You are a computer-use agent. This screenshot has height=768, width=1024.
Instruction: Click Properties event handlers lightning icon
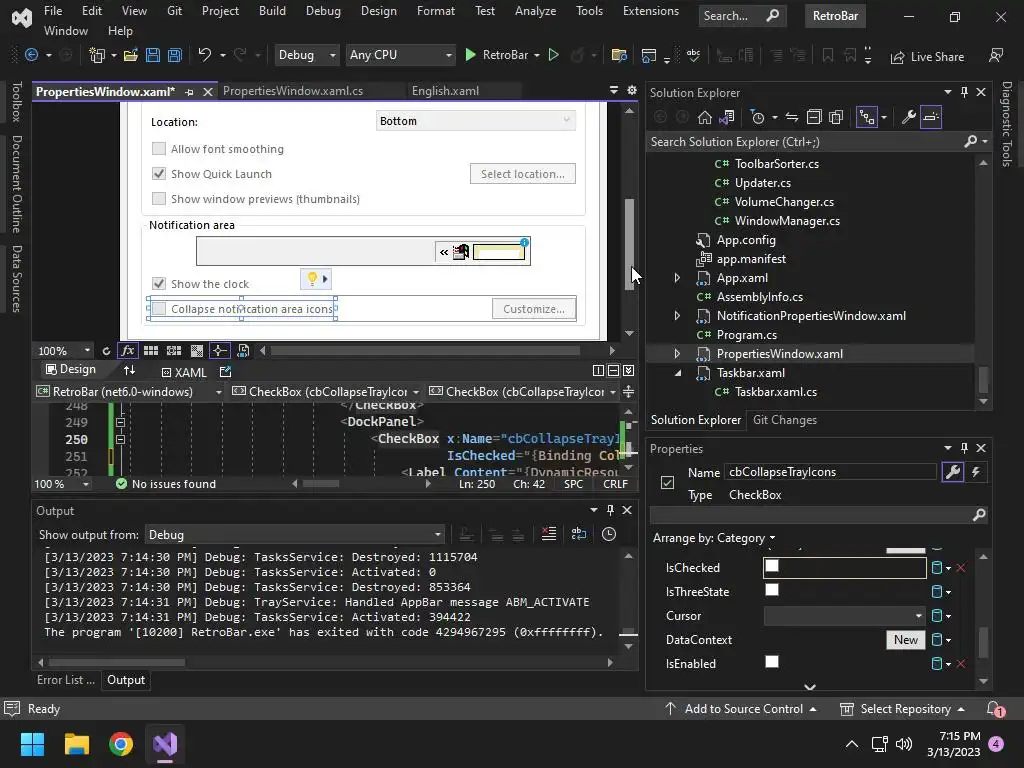976,472
